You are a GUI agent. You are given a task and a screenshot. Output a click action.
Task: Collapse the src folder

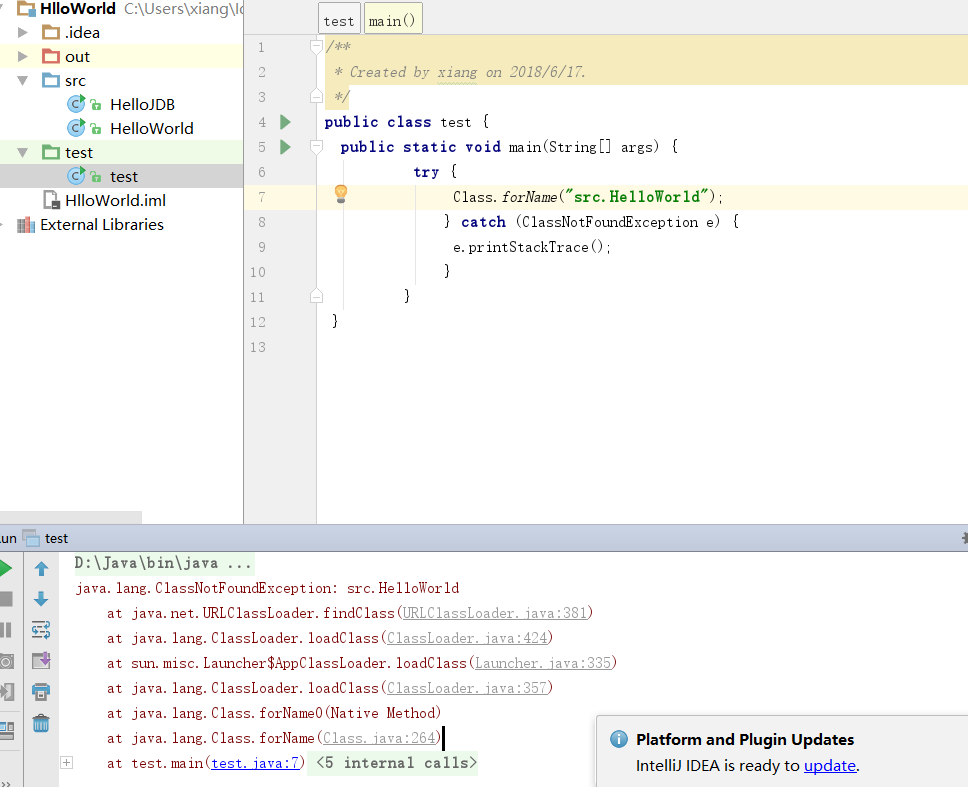pyautogui.click(x=22, y=80)
